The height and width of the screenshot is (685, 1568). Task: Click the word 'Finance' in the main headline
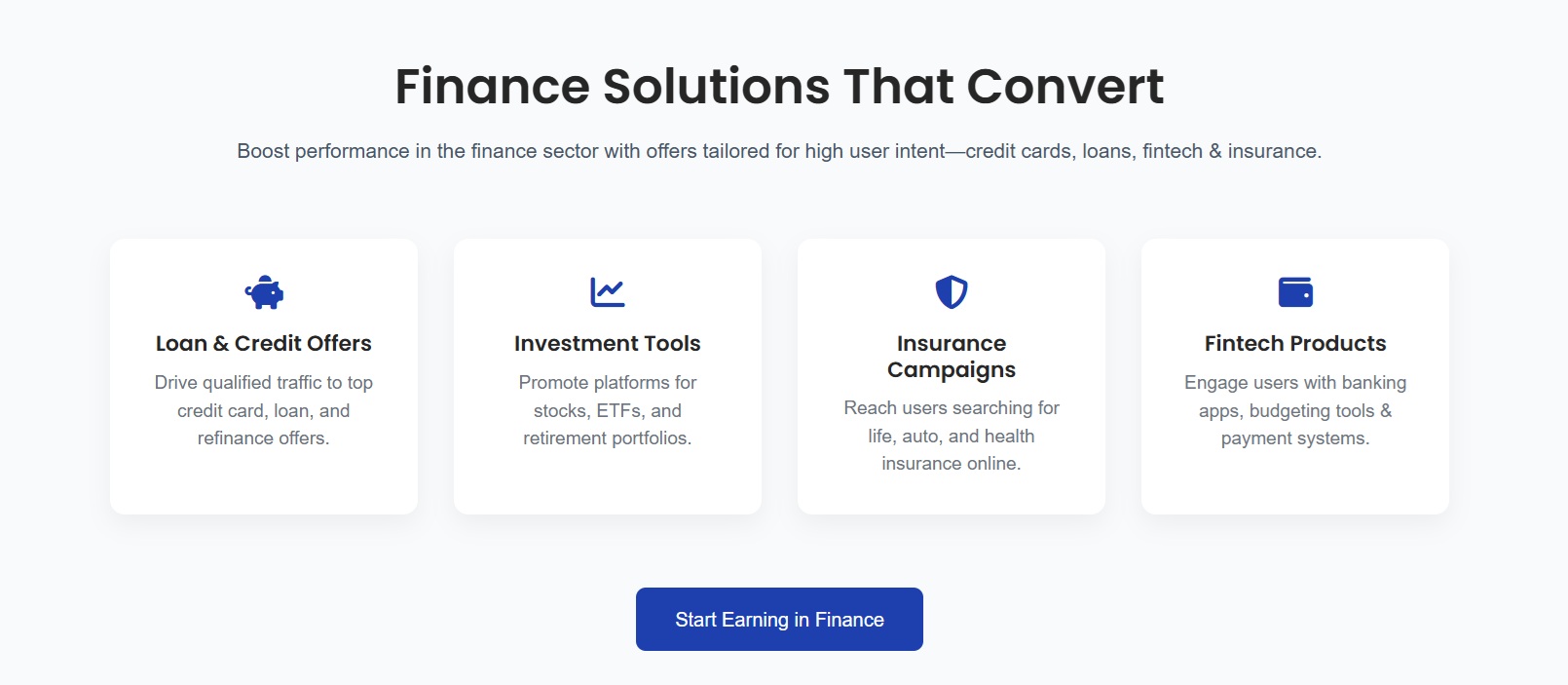point(492,87)
